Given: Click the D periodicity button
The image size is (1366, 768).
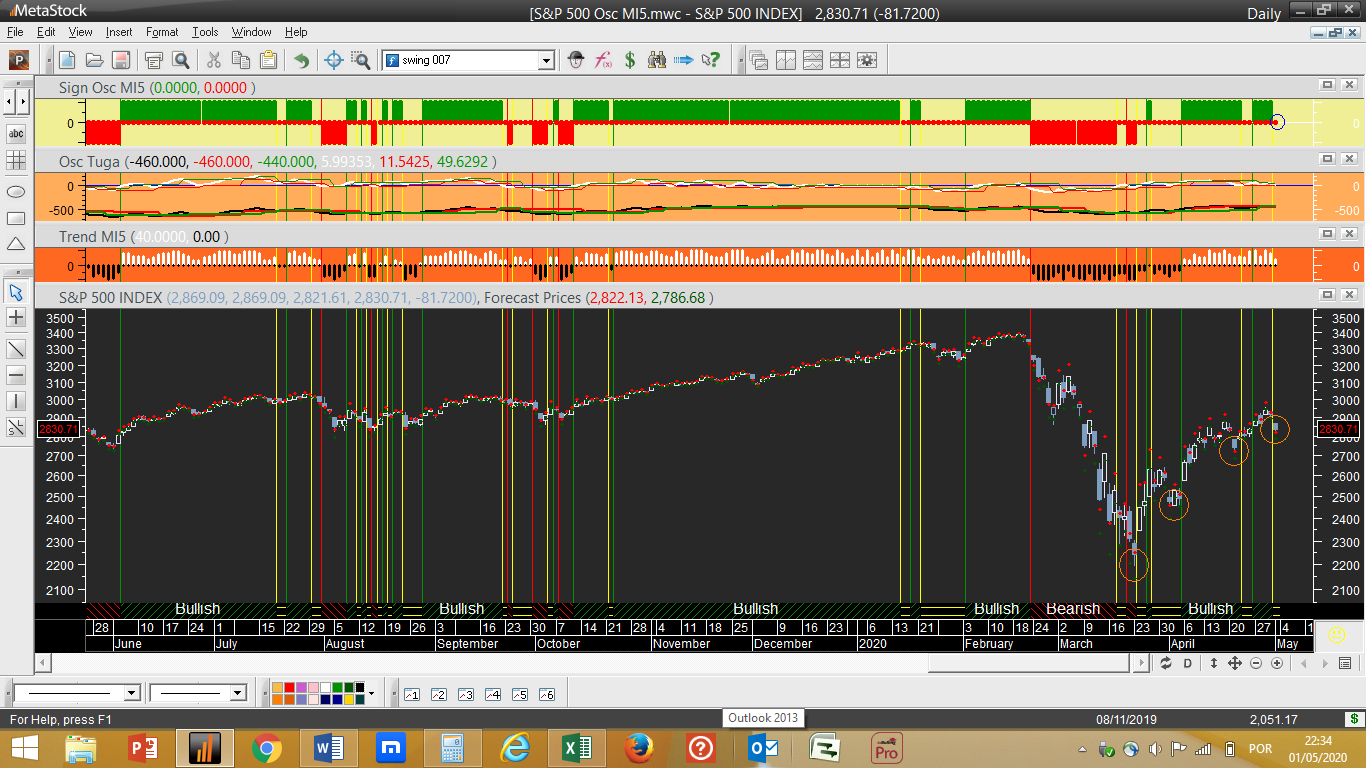Looking at the screenshot, I should pyautogui.click(x=1188, y=663).
